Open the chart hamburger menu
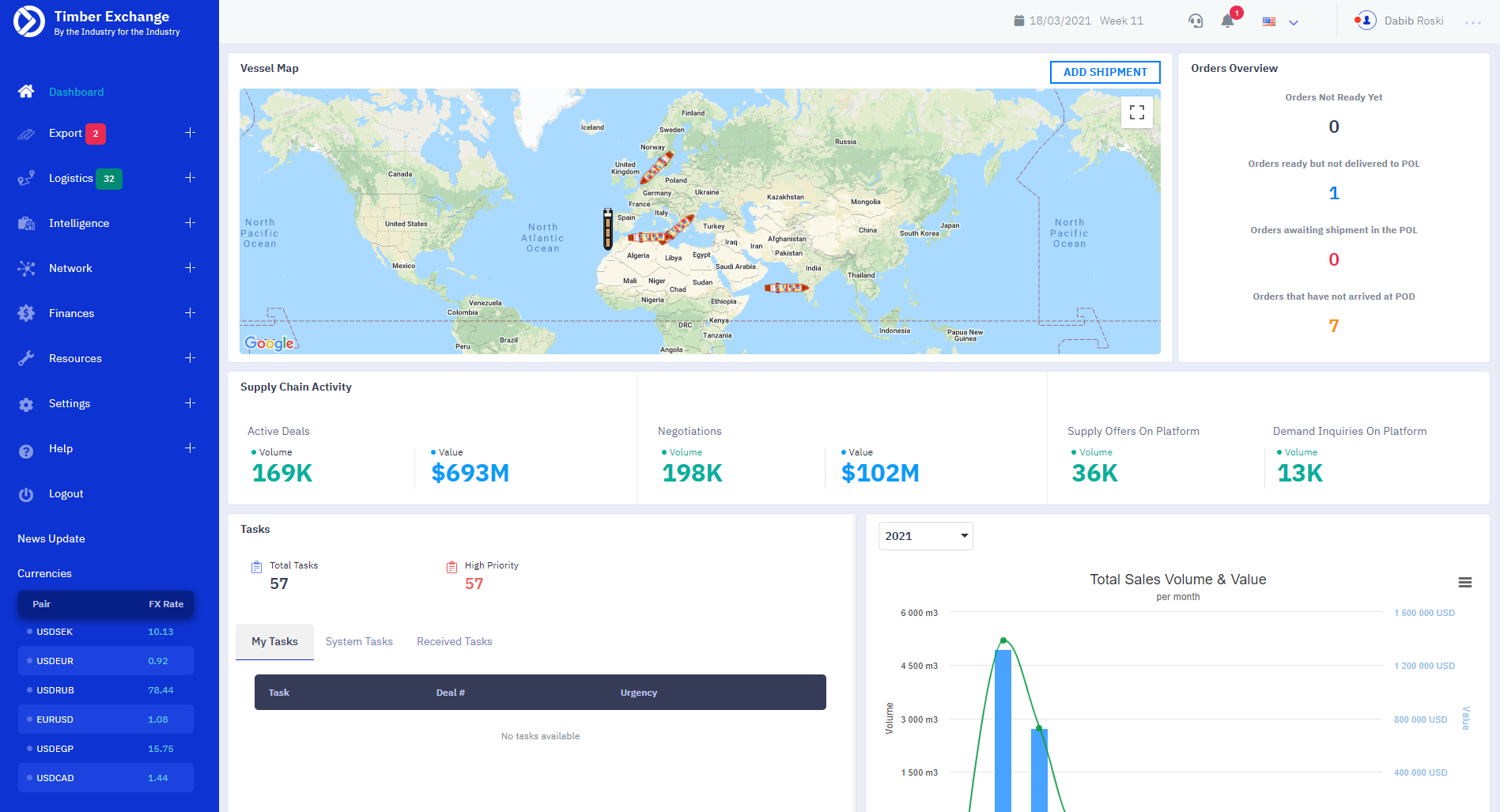1500x812 pixels. tap(1465, 582)
